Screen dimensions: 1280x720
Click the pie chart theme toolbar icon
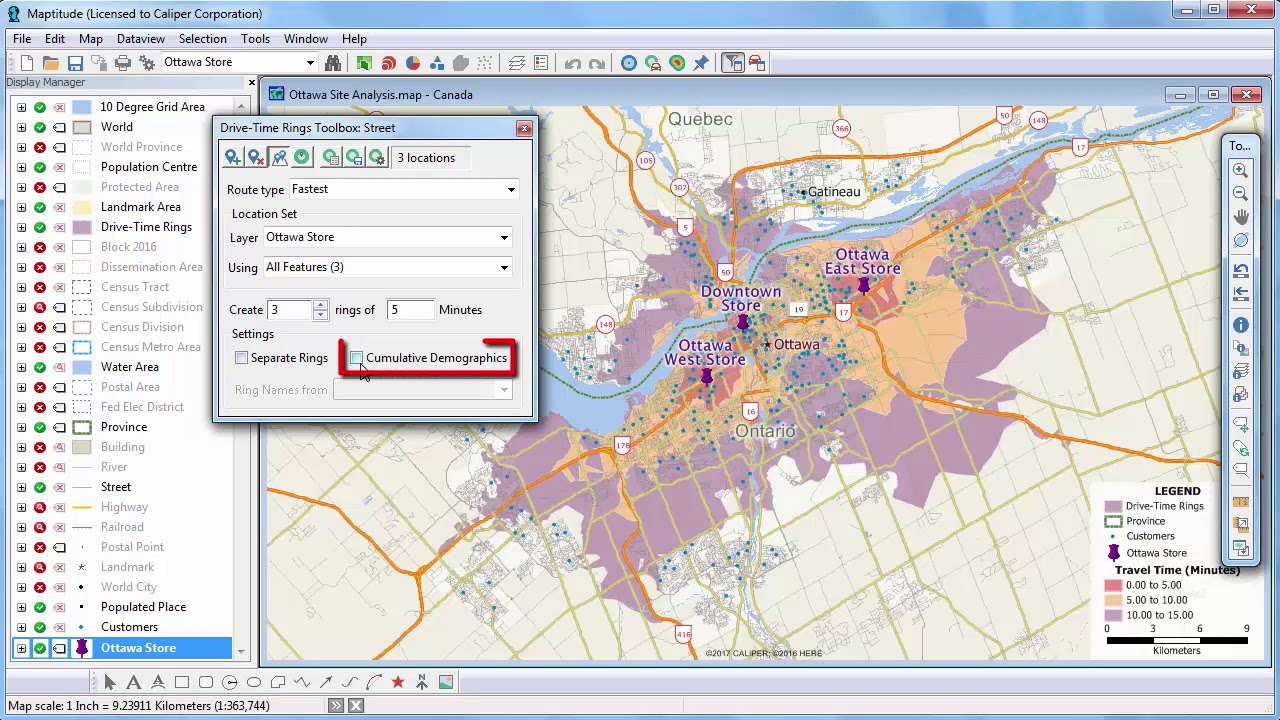pos(412,63)
